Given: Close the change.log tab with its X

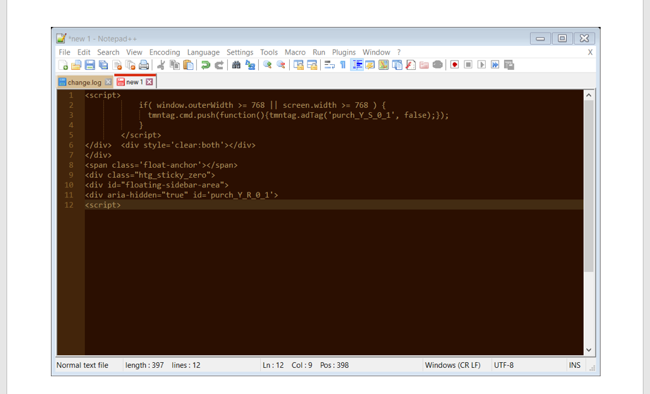Looking at the screenshot, I should click(108, 82).
